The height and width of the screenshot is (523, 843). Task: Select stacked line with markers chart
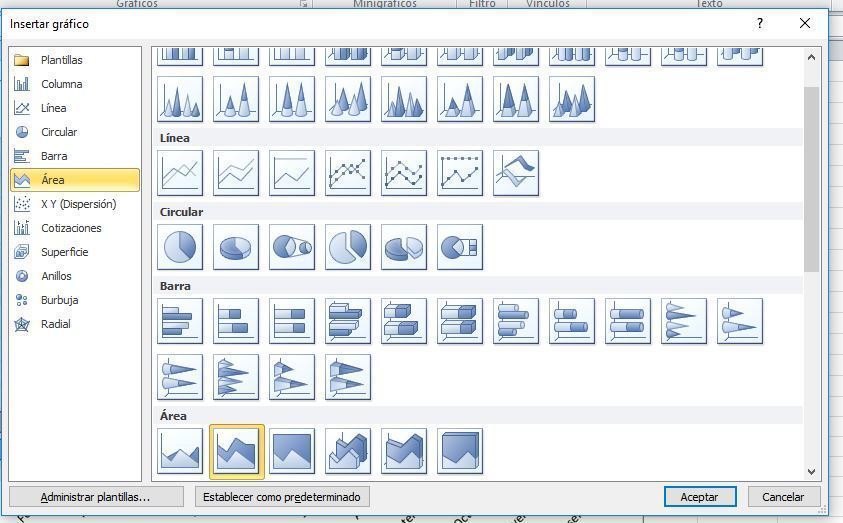coord(404,173)
